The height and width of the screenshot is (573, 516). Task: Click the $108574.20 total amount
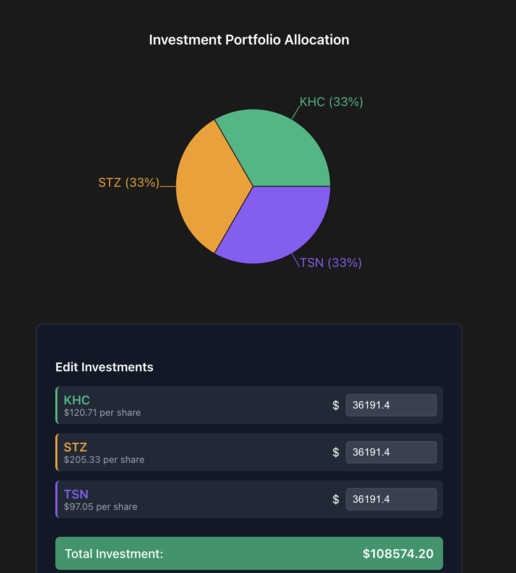point(398,554)
